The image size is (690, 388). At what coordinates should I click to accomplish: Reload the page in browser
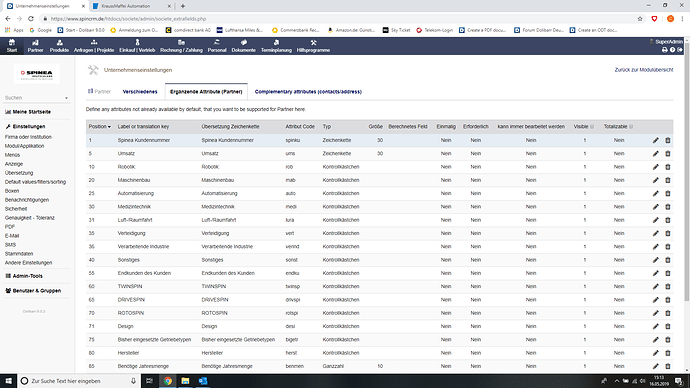coord(31,19)
